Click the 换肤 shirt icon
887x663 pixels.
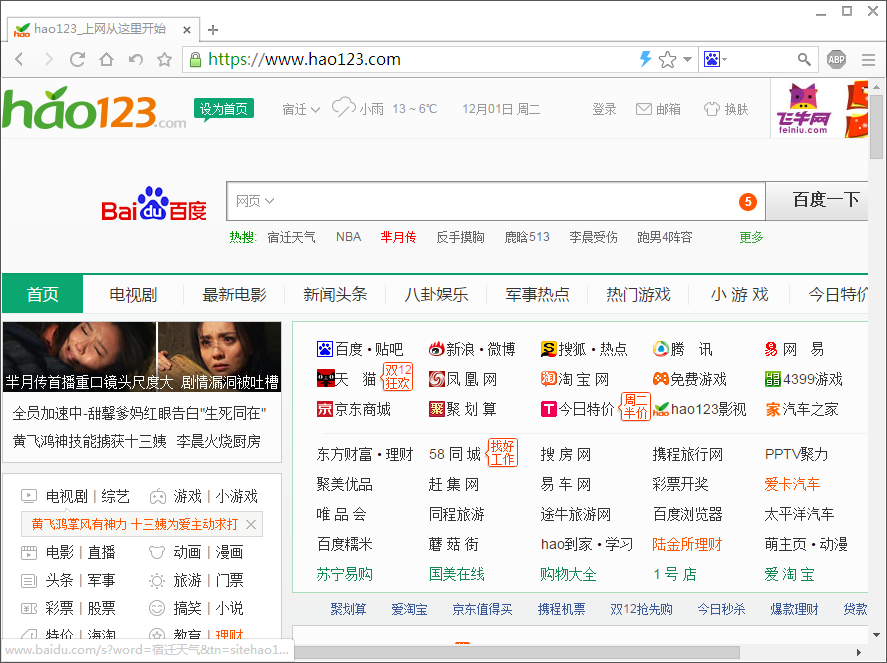pos(712,109)
